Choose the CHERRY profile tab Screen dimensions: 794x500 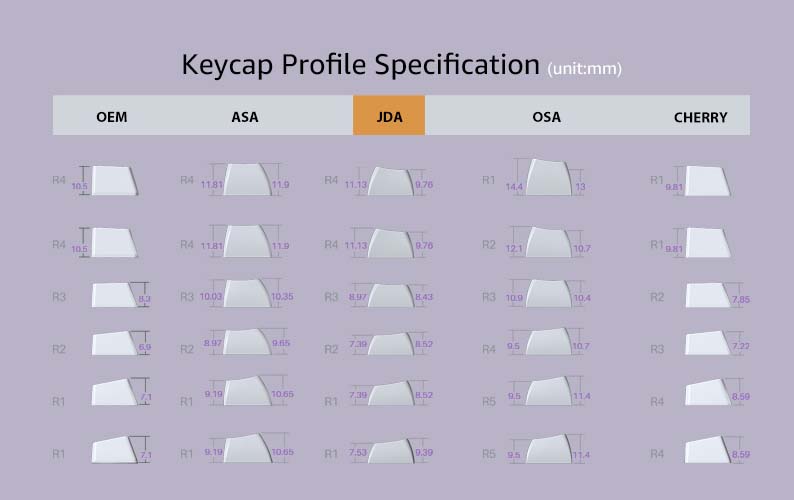click(700, 117)
